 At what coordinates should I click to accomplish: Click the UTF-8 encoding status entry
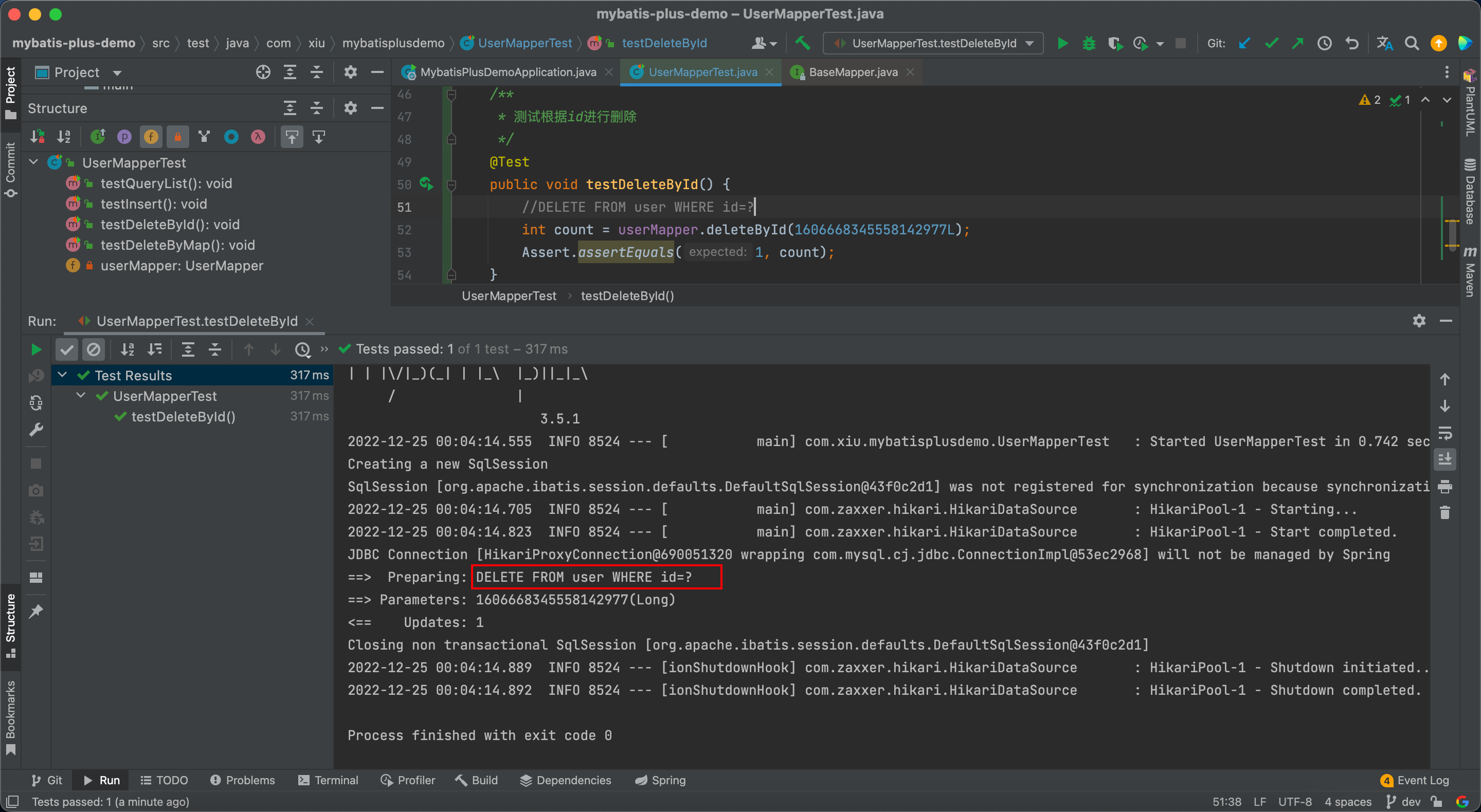click(x=1295, y=801)
